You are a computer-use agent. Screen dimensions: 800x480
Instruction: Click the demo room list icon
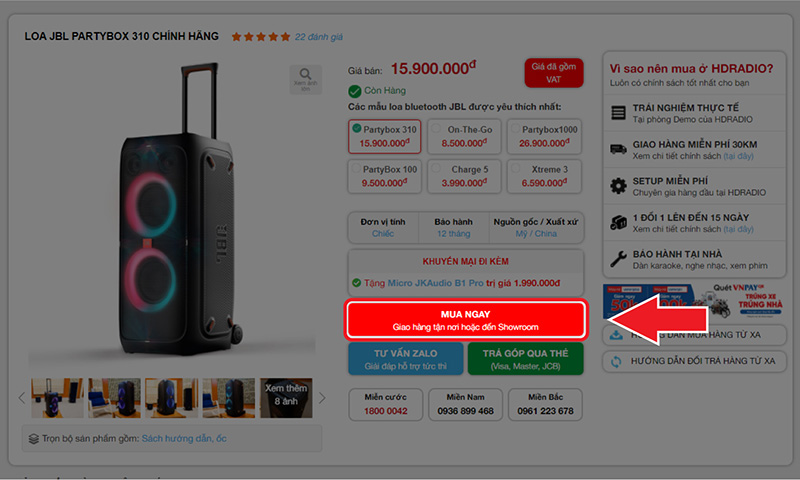618,113
